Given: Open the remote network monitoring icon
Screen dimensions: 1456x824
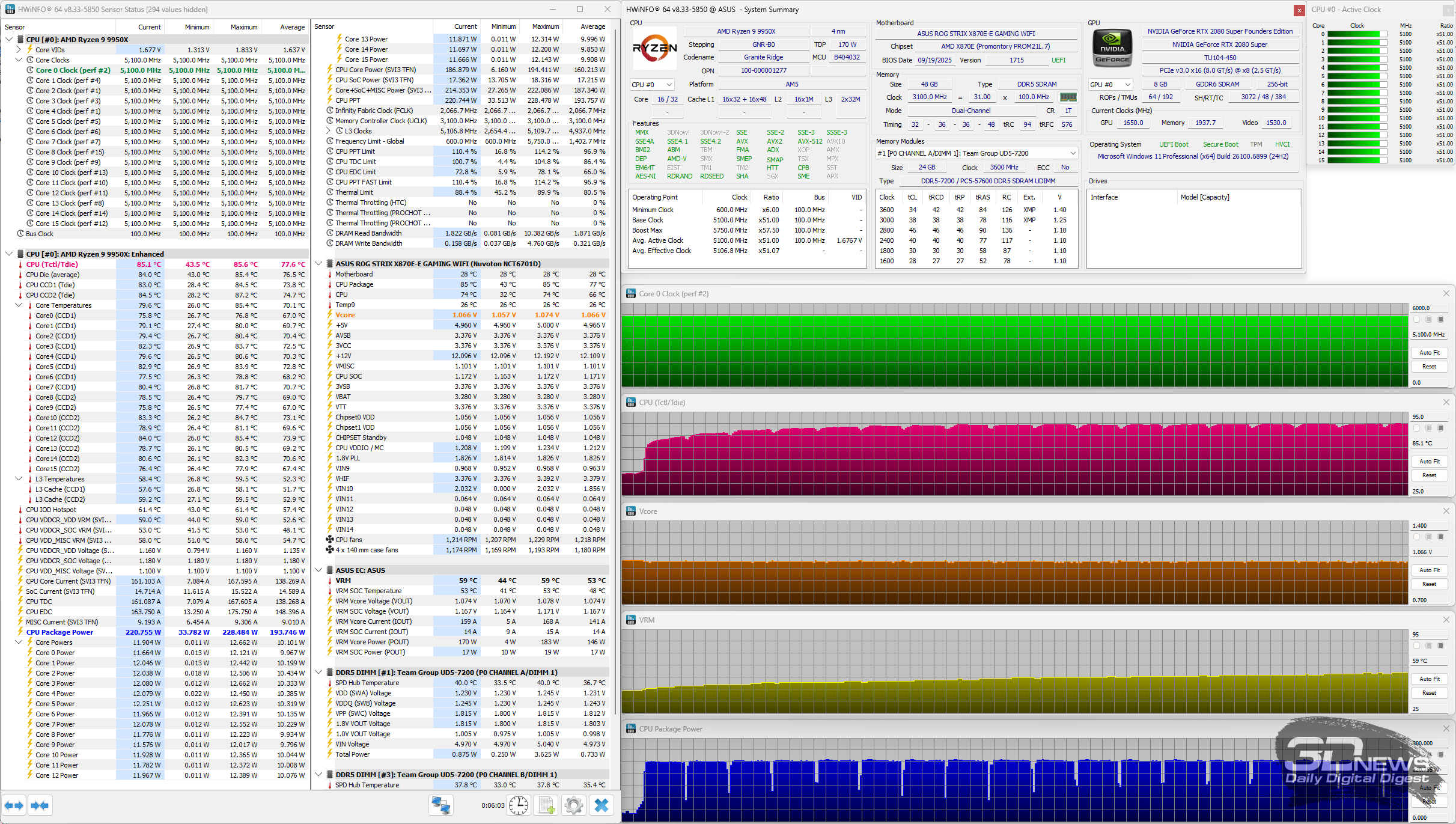Looking at the screenshot, I should pos(440,805).
